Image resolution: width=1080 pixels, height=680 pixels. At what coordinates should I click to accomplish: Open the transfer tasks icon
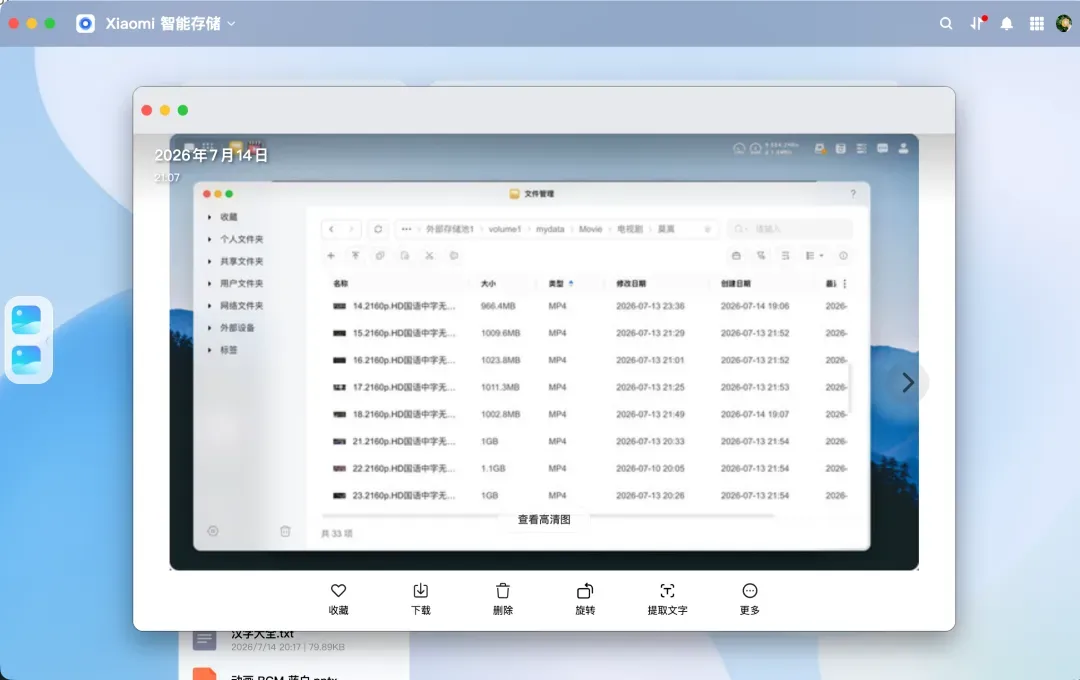tap(977, 23)
